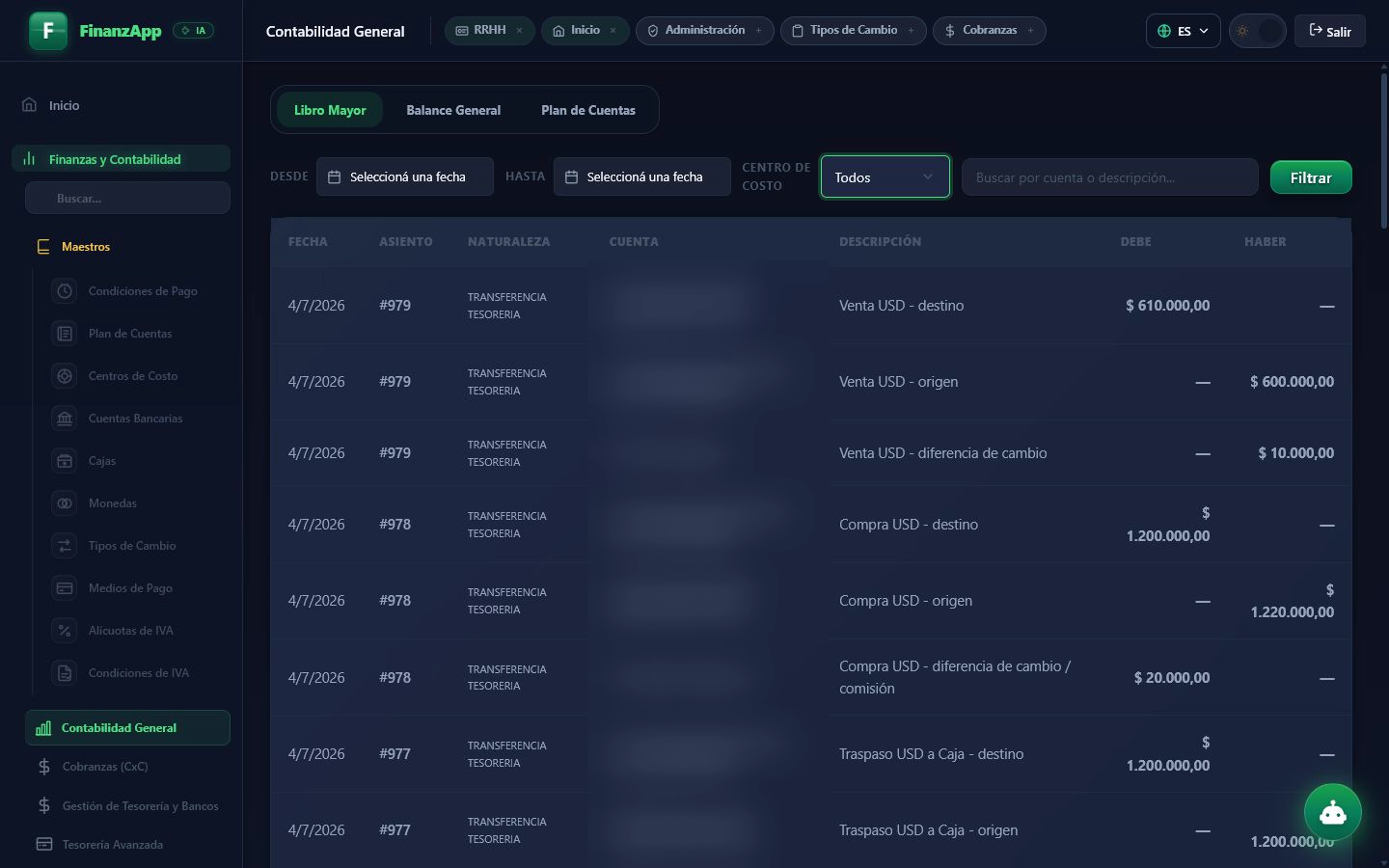Screen dimensions: 1389x868
Task: Click the Venta USD - destino description
Action: point(901,306)
